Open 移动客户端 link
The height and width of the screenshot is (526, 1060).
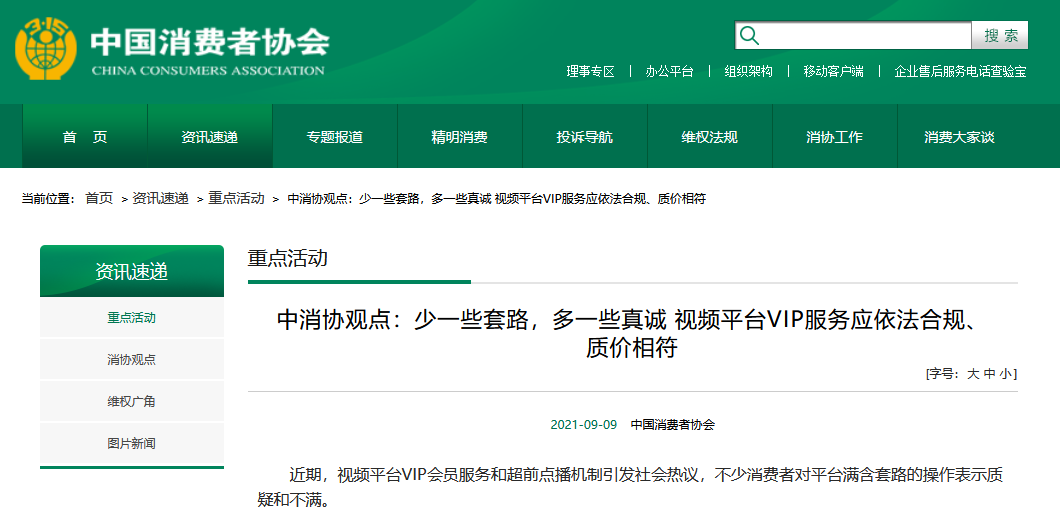(x=833, y=72)
